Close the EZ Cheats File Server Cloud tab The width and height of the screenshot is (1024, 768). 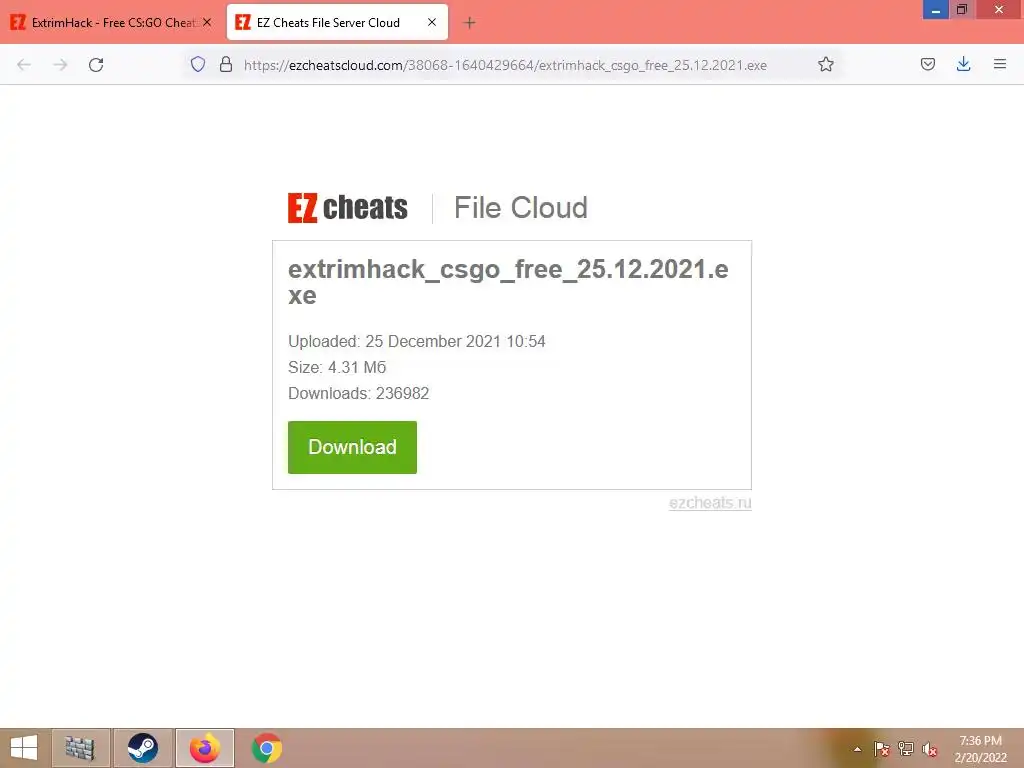[432, 22]
